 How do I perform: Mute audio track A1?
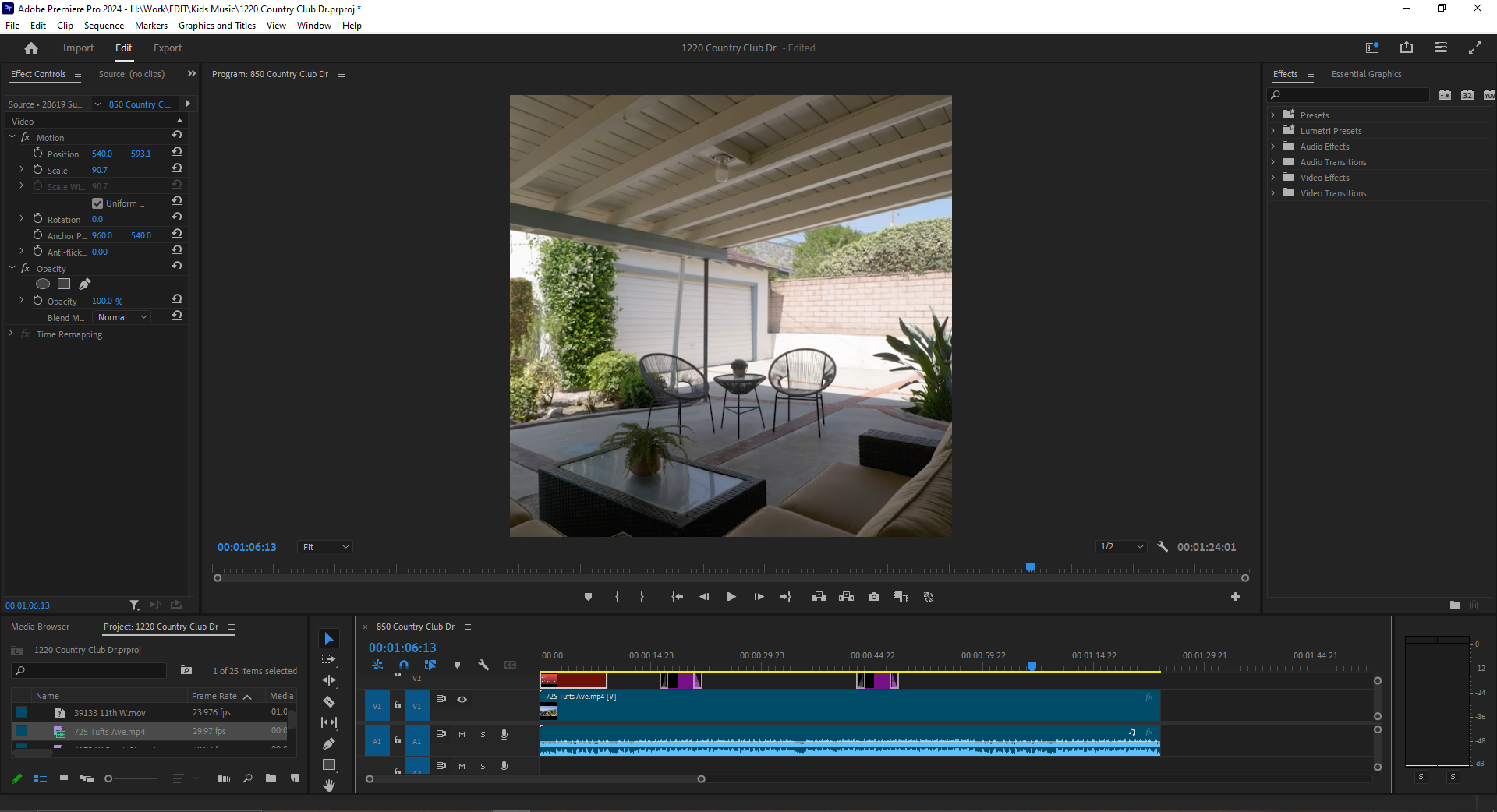[462, 734]
